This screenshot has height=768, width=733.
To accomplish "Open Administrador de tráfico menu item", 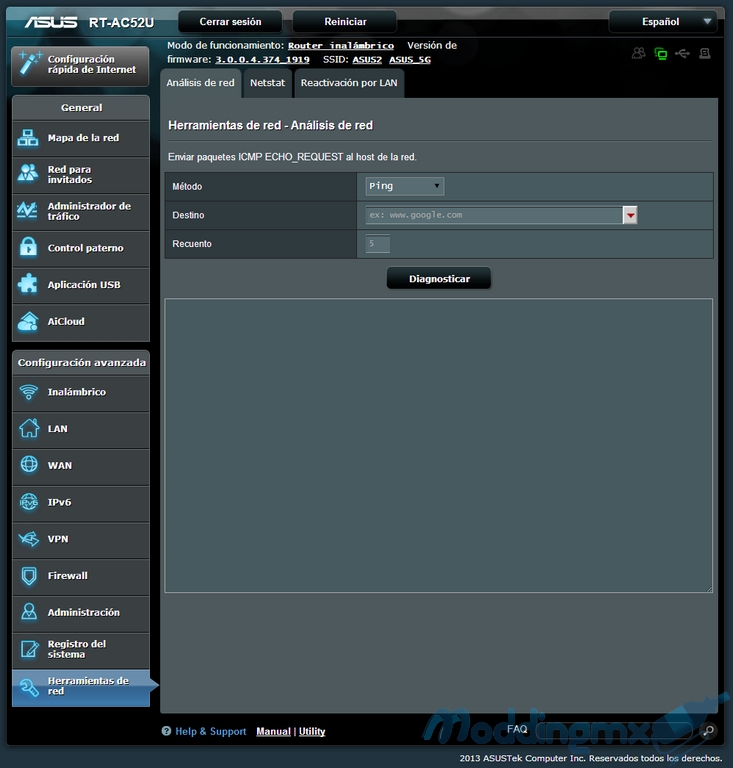I will (x=81, y=211).
